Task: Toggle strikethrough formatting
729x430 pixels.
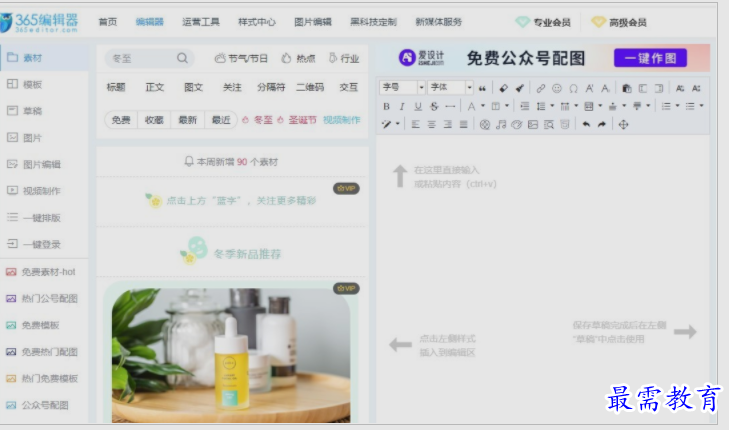Action: (x=434, y=106)
